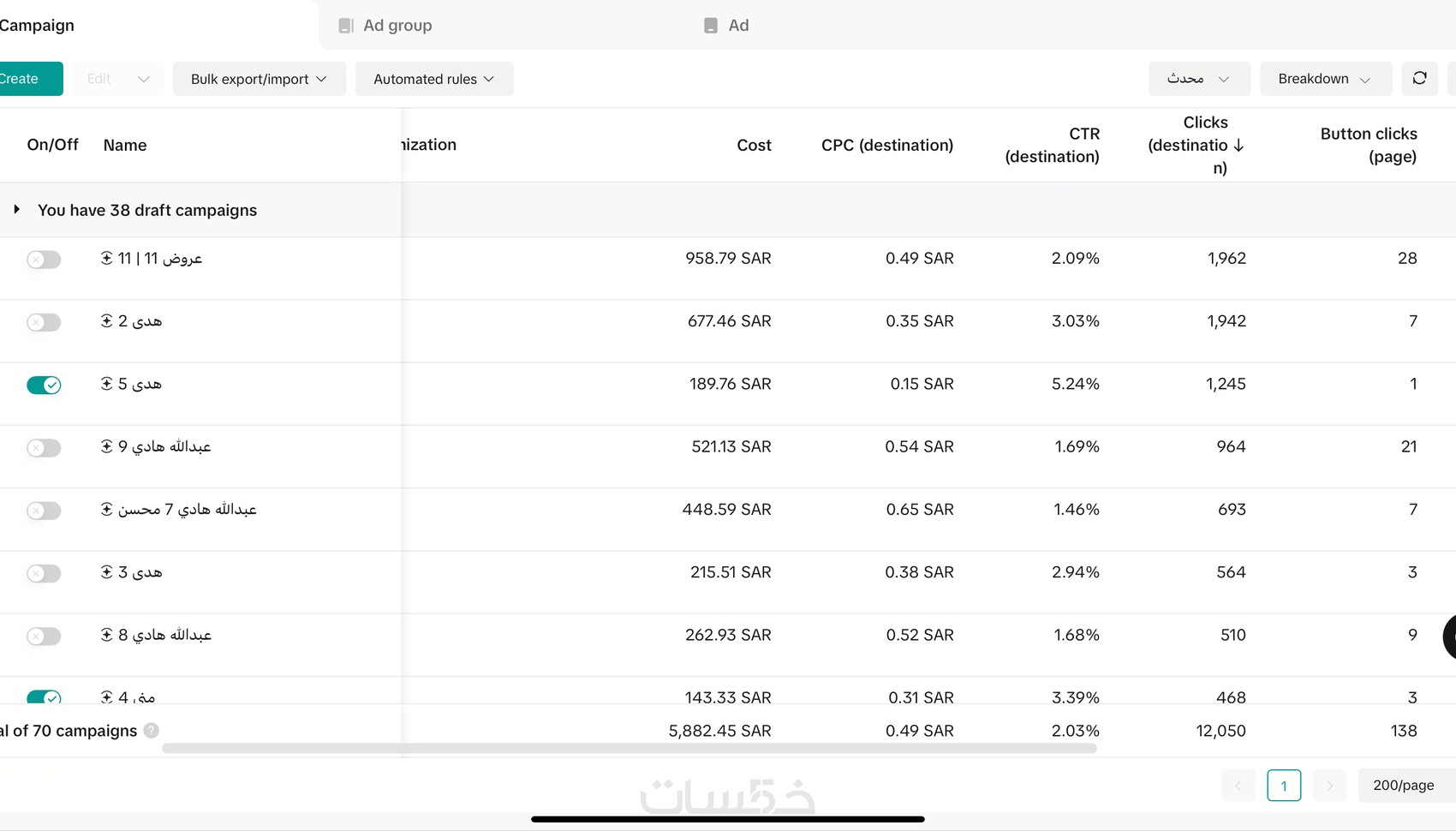
Task: Click the horizontal table scrollbar
Action: [x=629, y=749]
